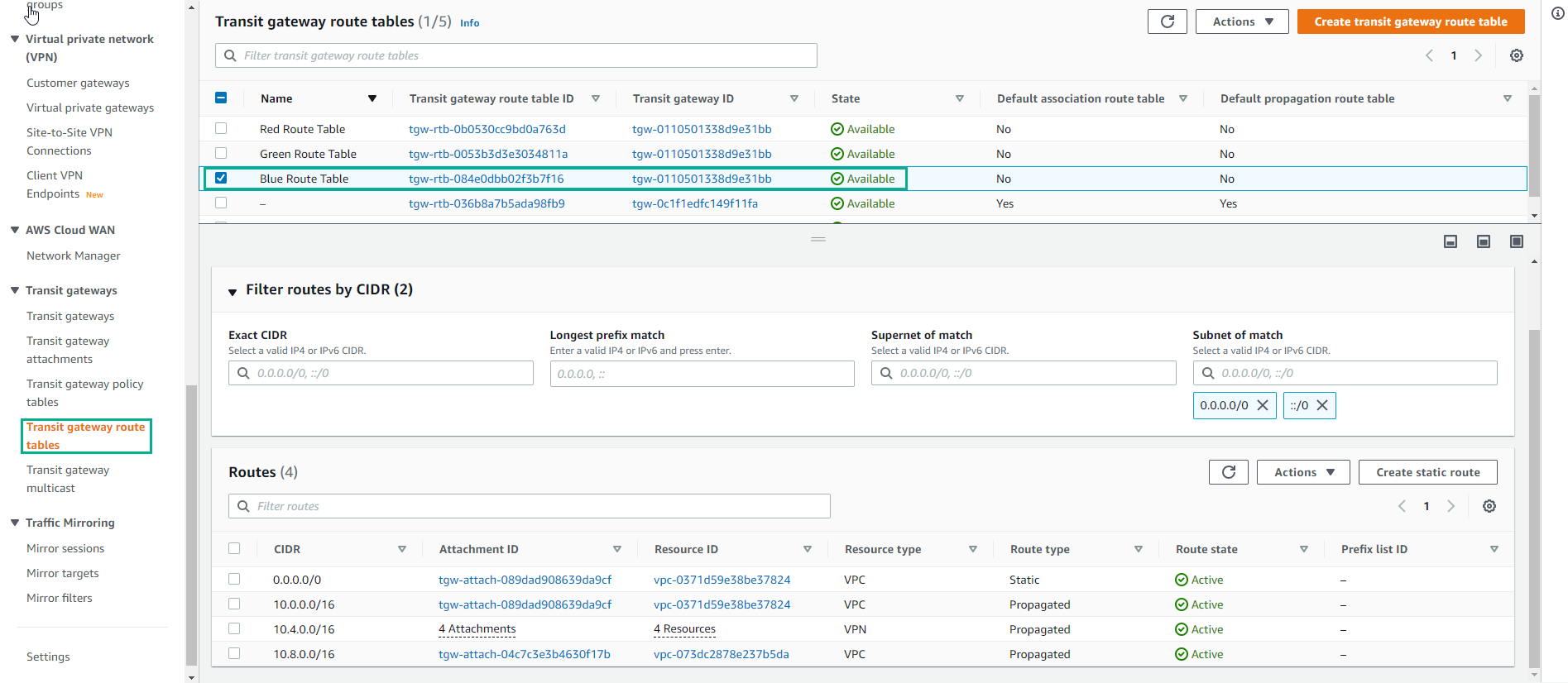Collapse Filter routes by CIDR section
This screenshot has height=683, width=1568.
(x=233, y=291)
